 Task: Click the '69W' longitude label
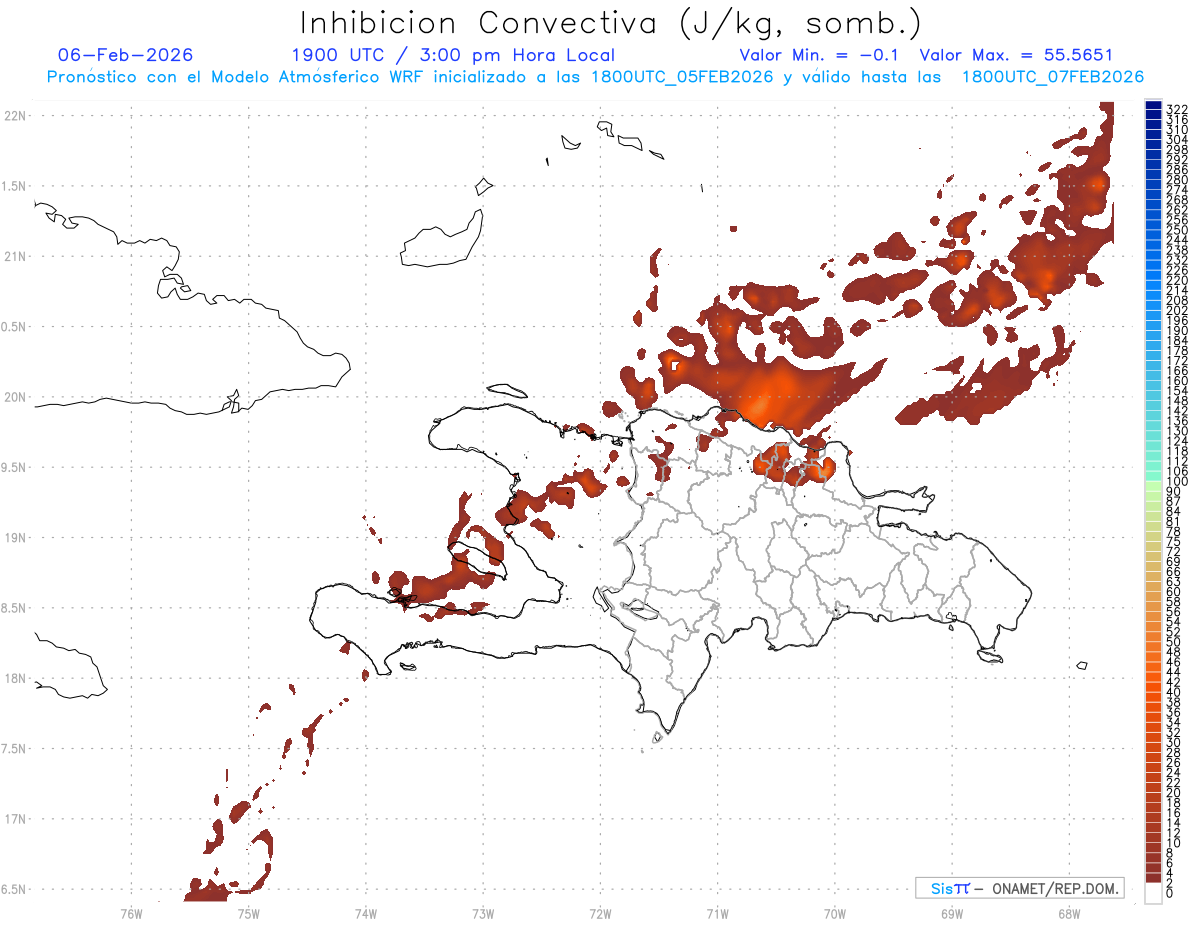[x=952, y=912]
